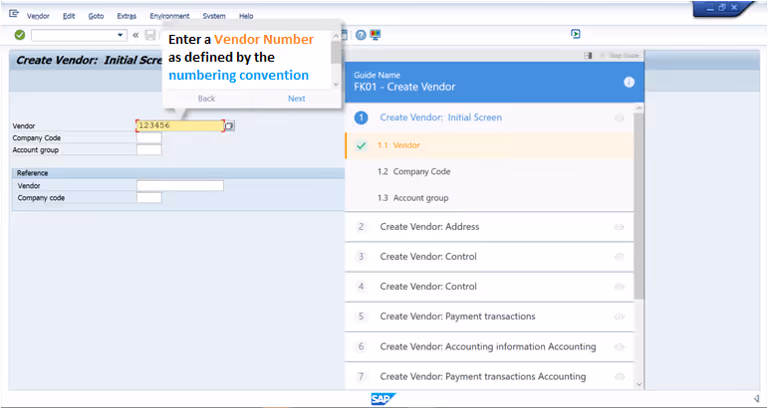This screenshot has height=408, width=768.
Task: Click the Reference Company code input field
Action: tap(149, 198)
